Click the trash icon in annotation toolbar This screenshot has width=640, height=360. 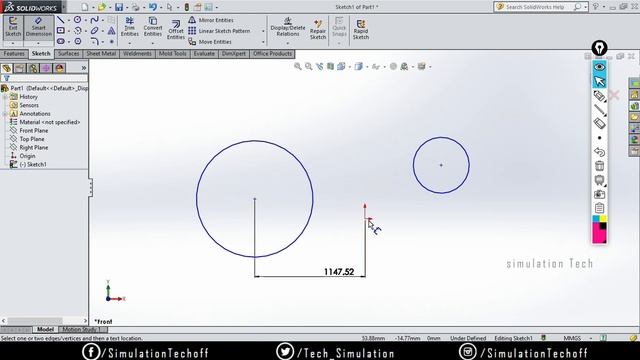[x=599, y=166]
